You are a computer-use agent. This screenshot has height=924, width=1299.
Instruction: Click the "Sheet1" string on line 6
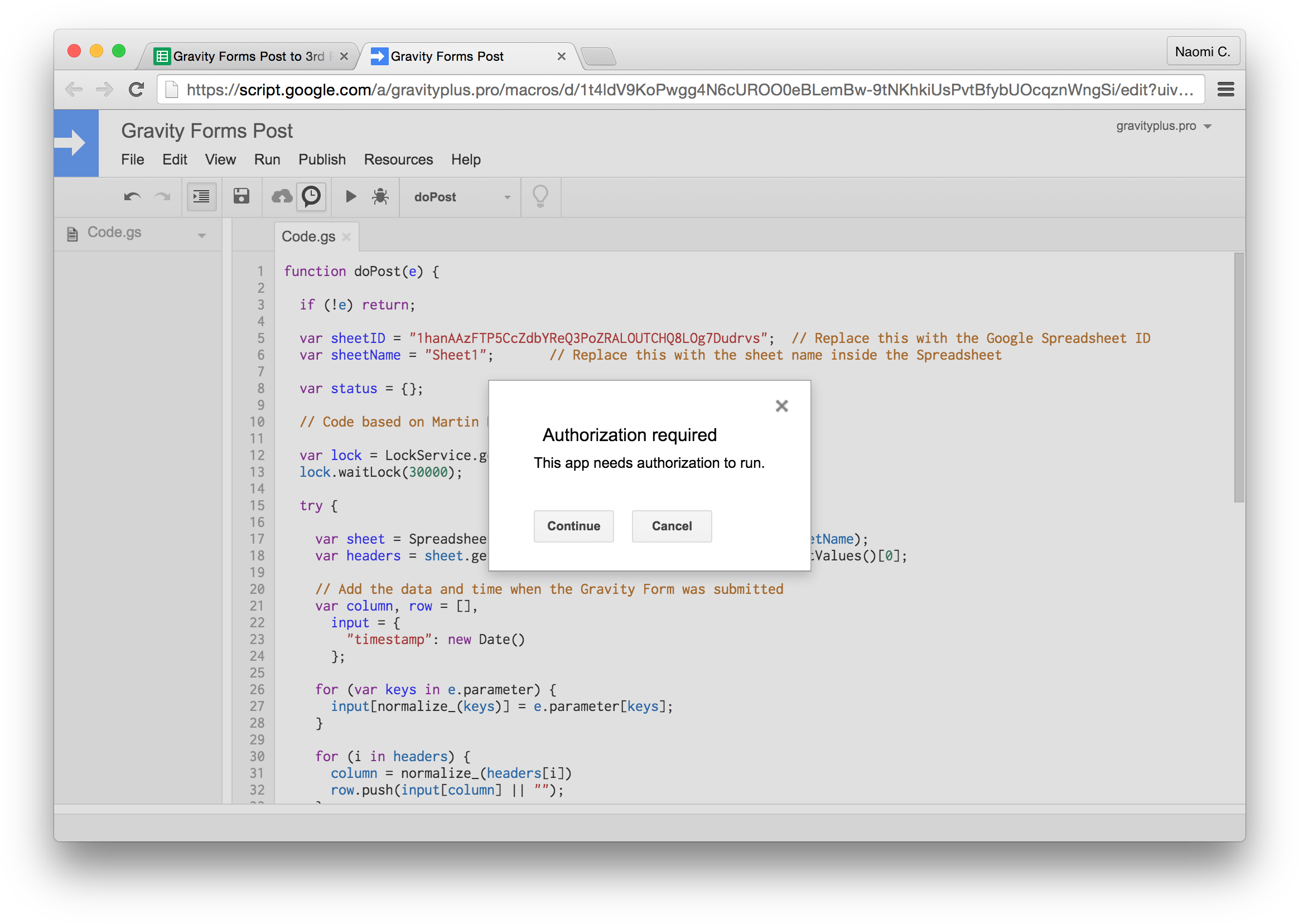coord(455,355)
